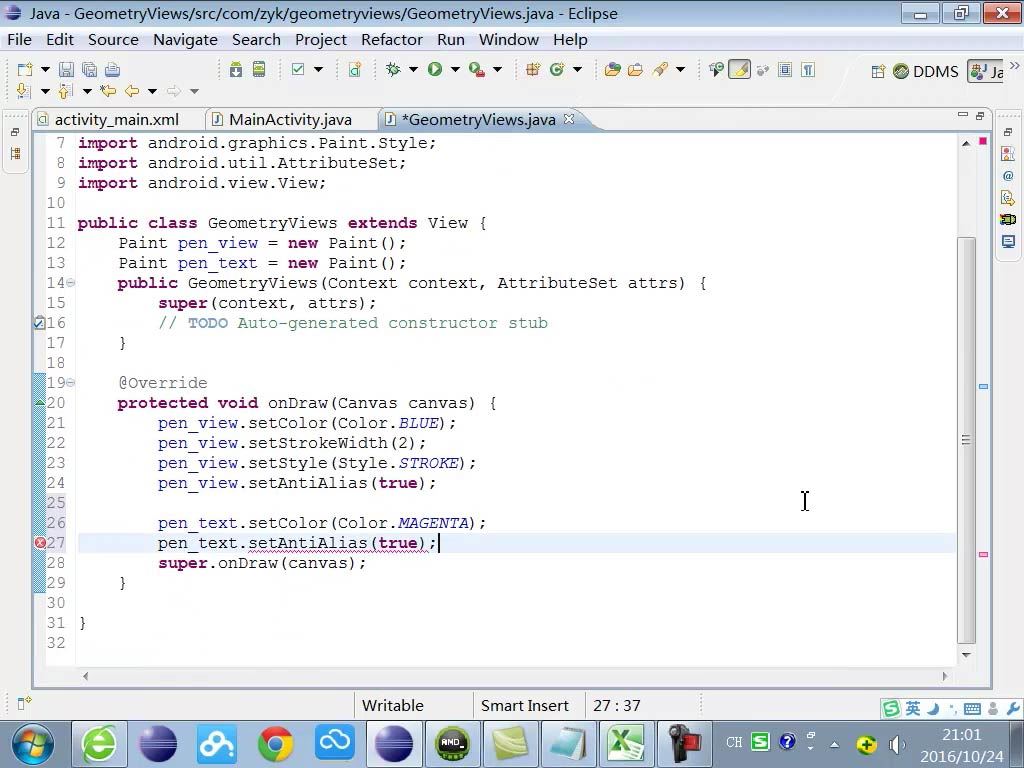1024x768 pixels.
Task: Click the Toggle Breadcrumb icon
Action: 716,69
